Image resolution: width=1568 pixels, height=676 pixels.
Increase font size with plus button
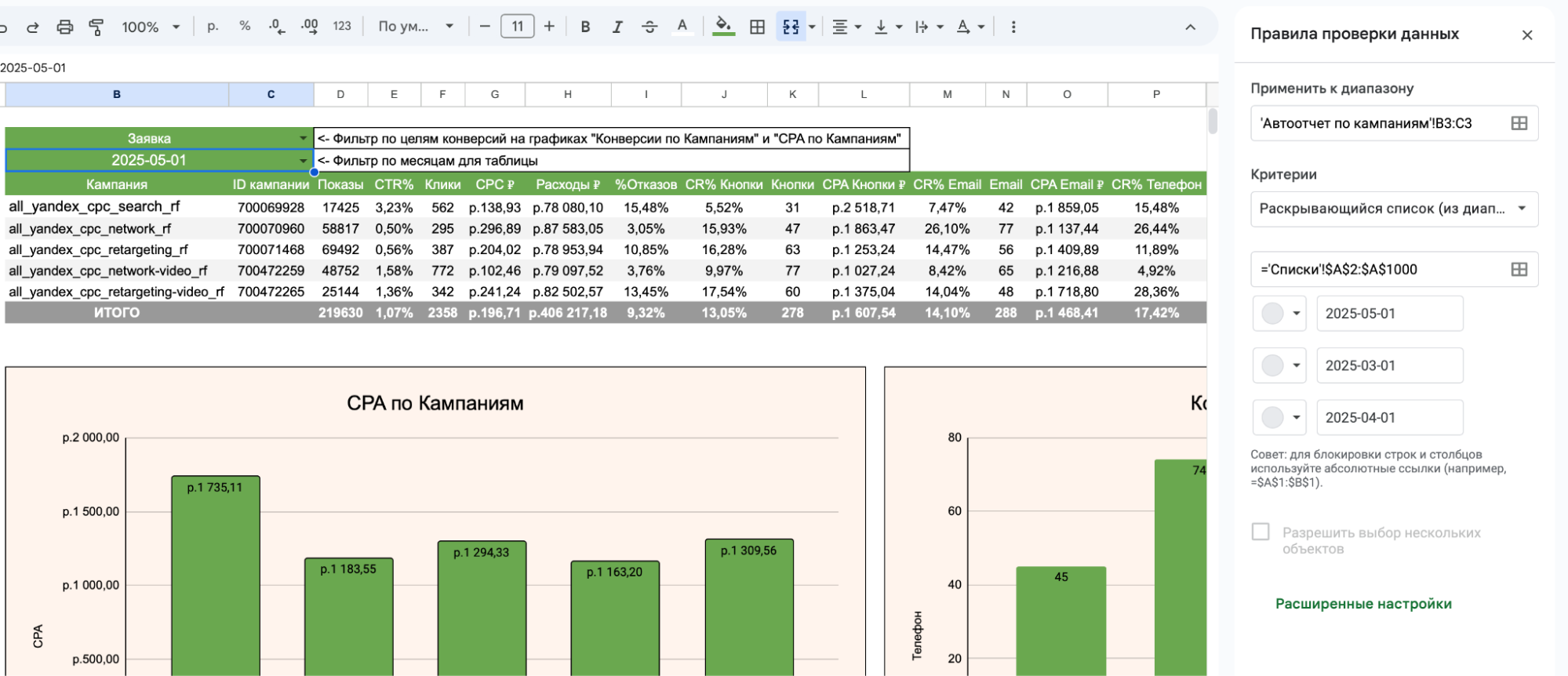(x=549, y=27)
